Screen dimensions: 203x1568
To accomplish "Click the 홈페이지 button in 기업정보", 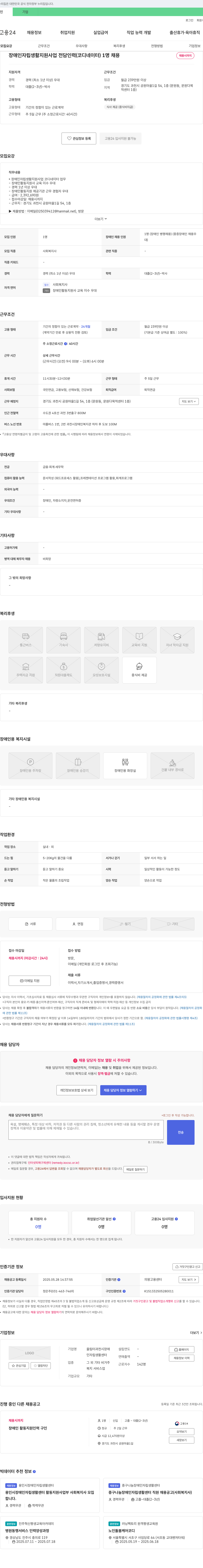I will [x=182, y=1349].
